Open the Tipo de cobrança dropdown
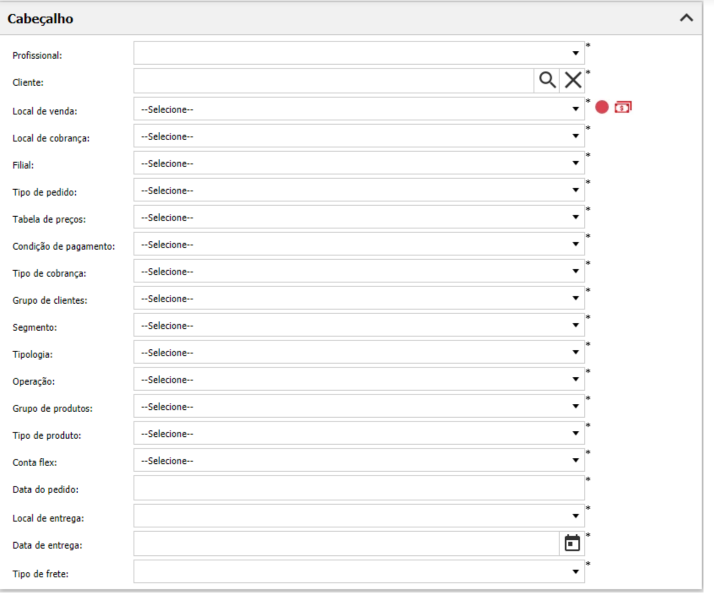Viewport: 714px width, 596px height. tap(359, 271)
